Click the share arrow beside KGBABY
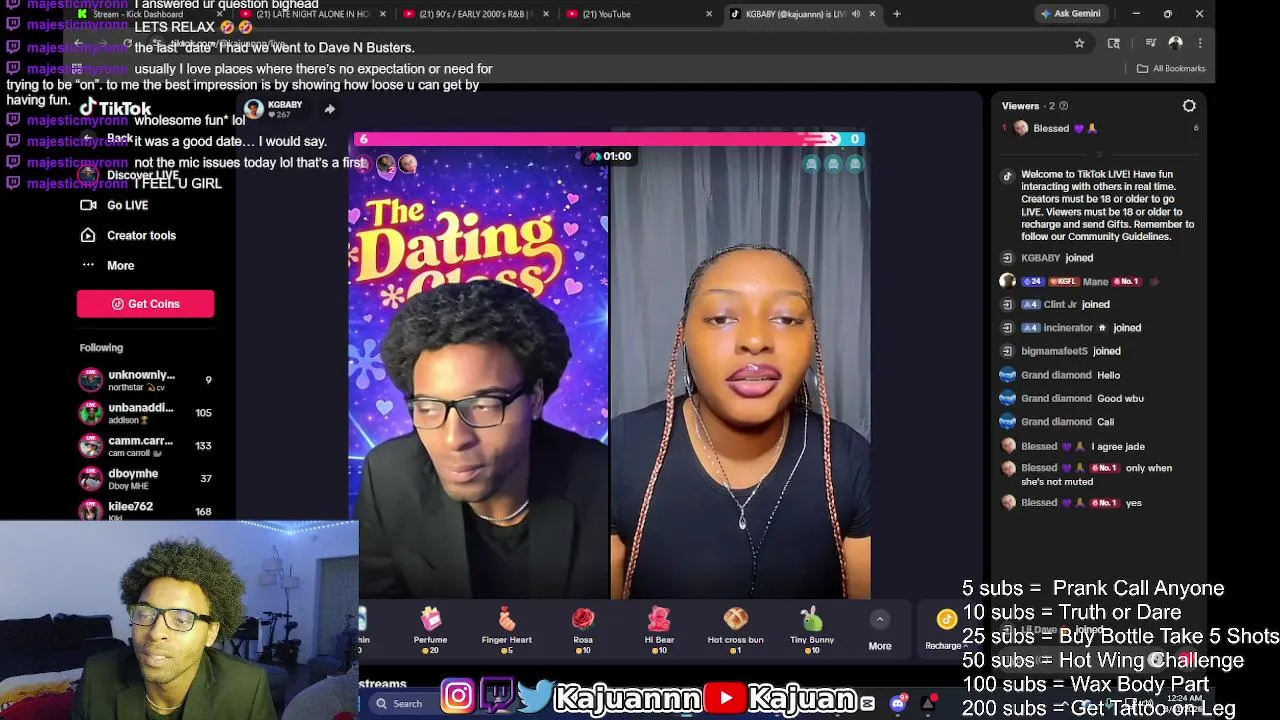 pos(329,109)
